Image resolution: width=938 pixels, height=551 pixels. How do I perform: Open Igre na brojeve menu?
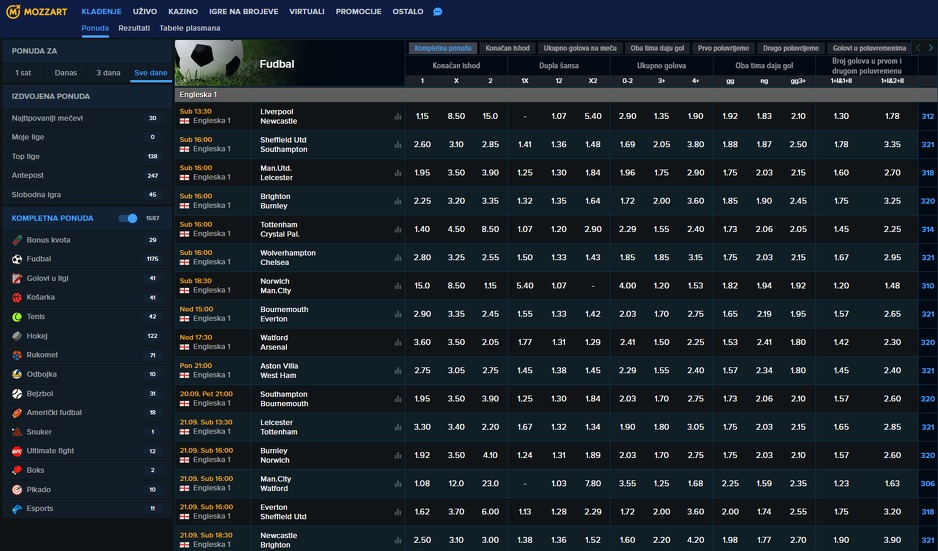(x=243, y=11)
